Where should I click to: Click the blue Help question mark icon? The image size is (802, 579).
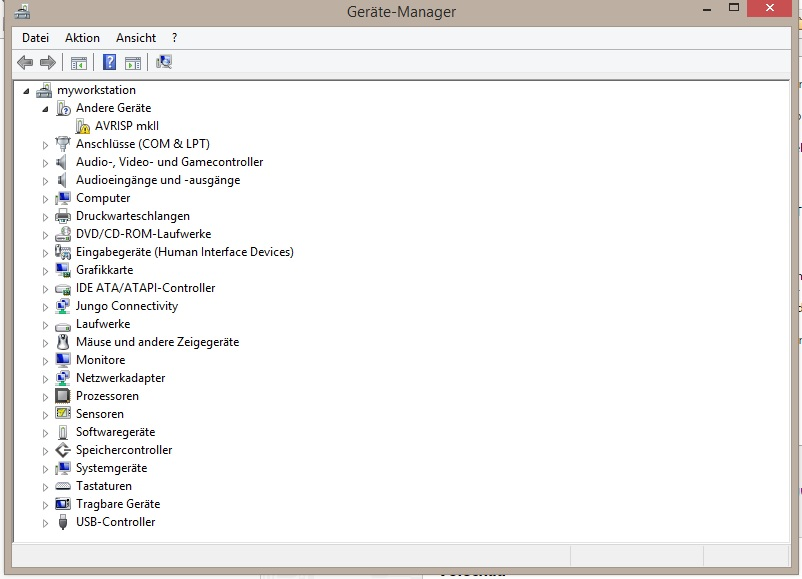click(x=109, y=62)
